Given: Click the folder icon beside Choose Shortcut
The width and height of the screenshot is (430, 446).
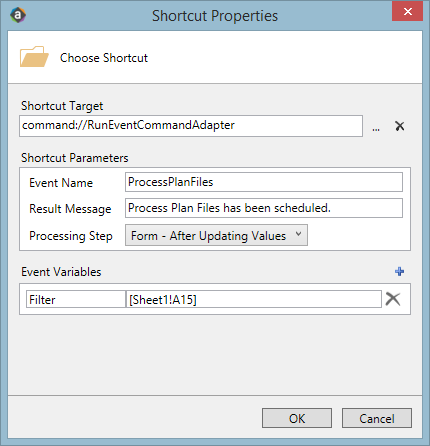Looking at the screenshot, I should click(34, 57).
